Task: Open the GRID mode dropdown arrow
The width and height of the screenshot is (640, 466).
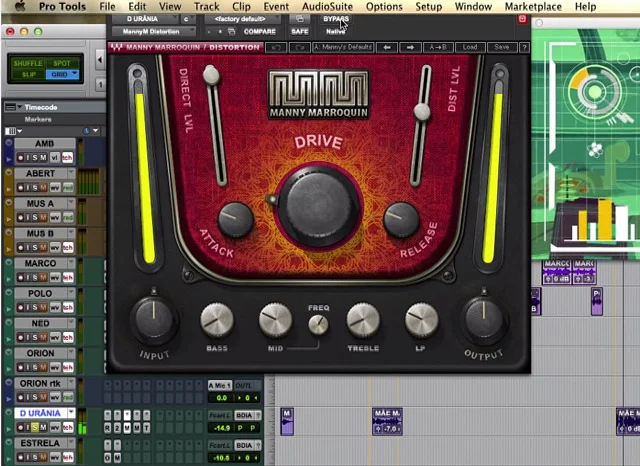Action: point(75,74)
